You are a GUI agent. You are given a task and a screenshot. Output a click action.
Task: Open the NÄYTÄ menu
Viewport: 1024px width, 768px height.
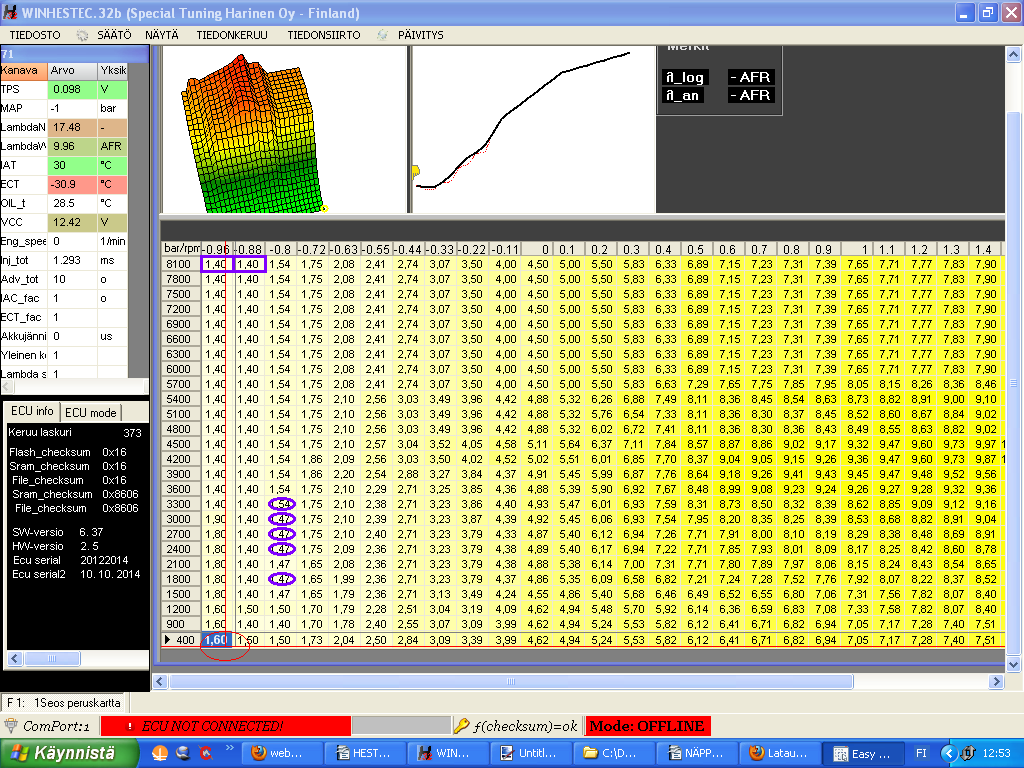(x=162, y=35)
